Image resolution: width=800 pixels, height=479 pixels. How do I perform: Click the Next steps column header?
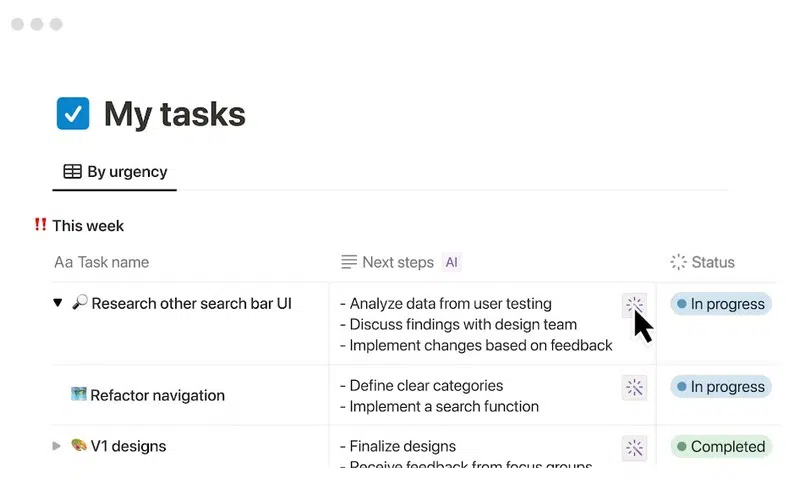[397, 262]
